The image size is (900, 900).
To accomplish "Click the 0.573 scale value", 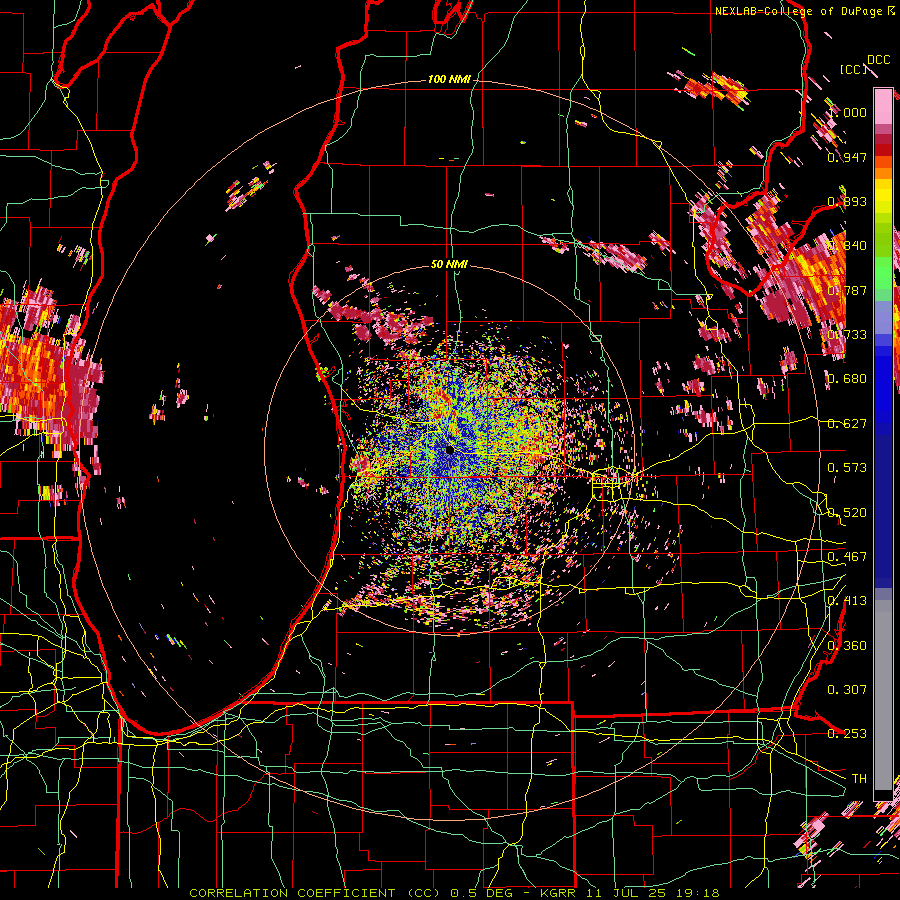I will 847,468.
